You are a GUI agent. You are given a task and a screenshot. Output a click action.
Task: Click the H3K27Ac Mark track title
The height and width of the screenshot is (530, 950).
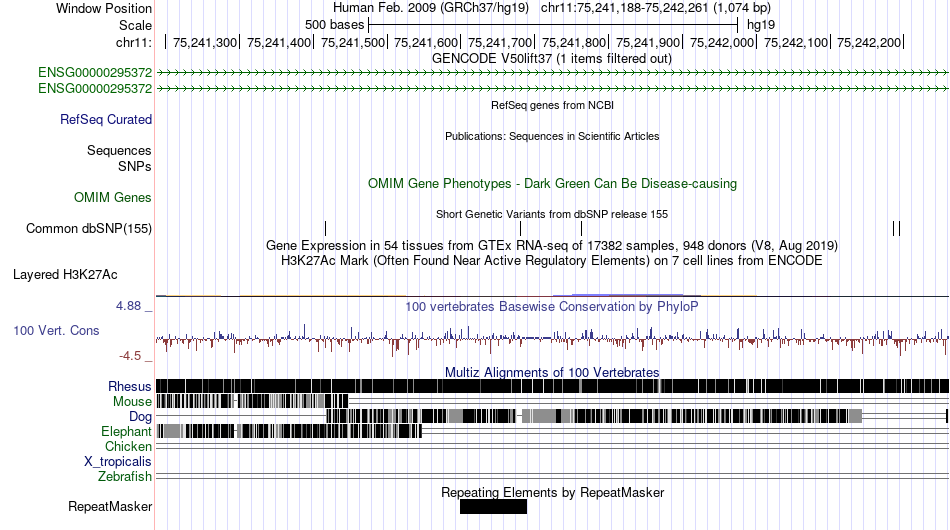tap(552, 260)
